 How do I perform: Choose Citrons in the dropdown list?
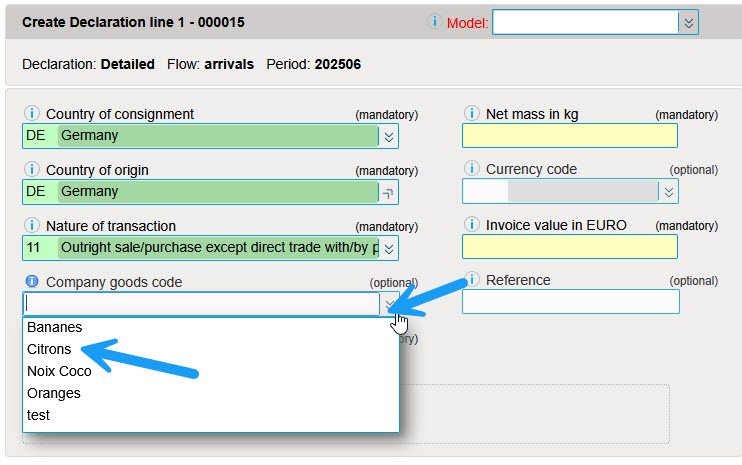point(50,349)
